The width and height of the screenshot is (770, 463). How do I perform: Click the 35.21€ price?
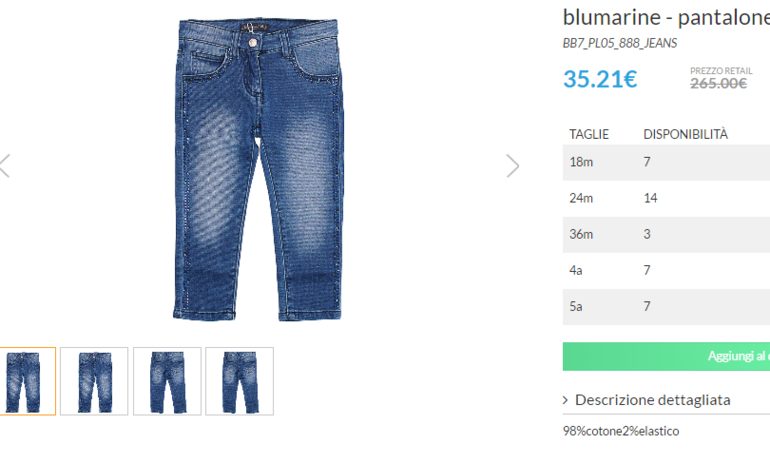pos(600,79)
